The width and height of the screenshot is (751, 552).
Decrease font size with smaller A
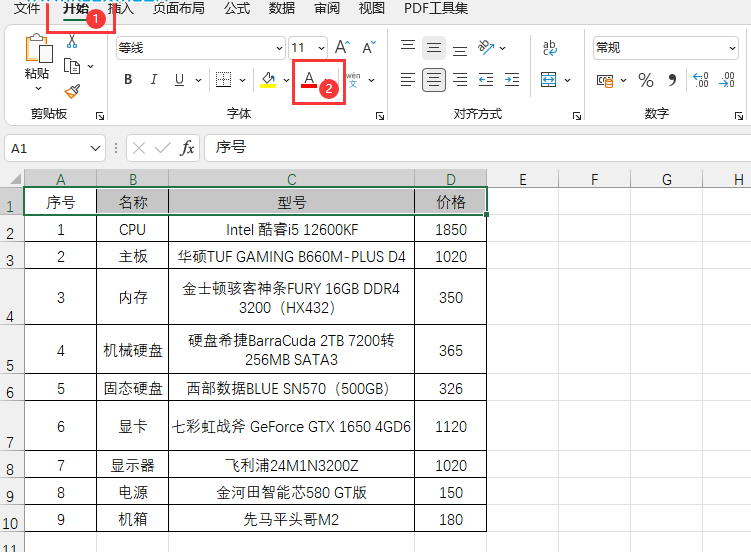(x=369, y=47)
